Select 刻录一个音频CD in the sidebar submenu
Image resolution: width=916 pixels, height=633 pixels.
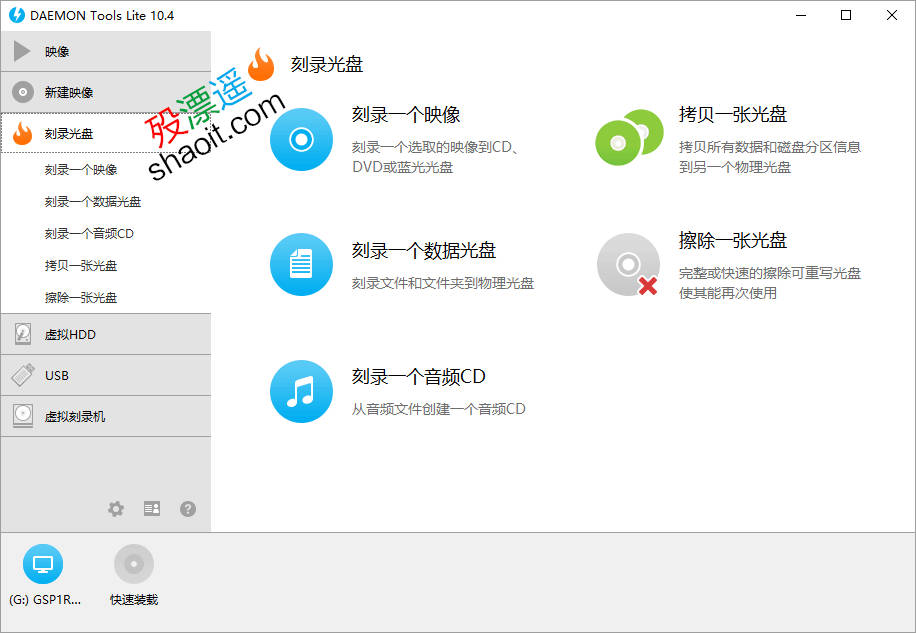(89, 234)
